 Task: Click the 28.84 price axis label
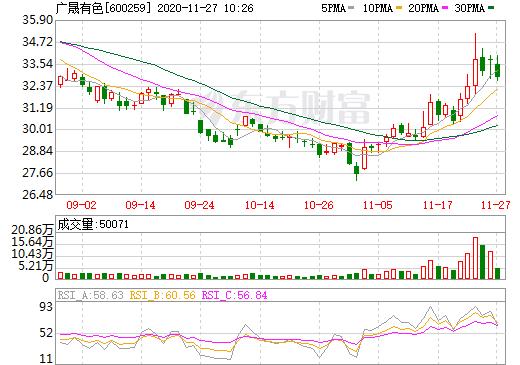pos(37,151)
